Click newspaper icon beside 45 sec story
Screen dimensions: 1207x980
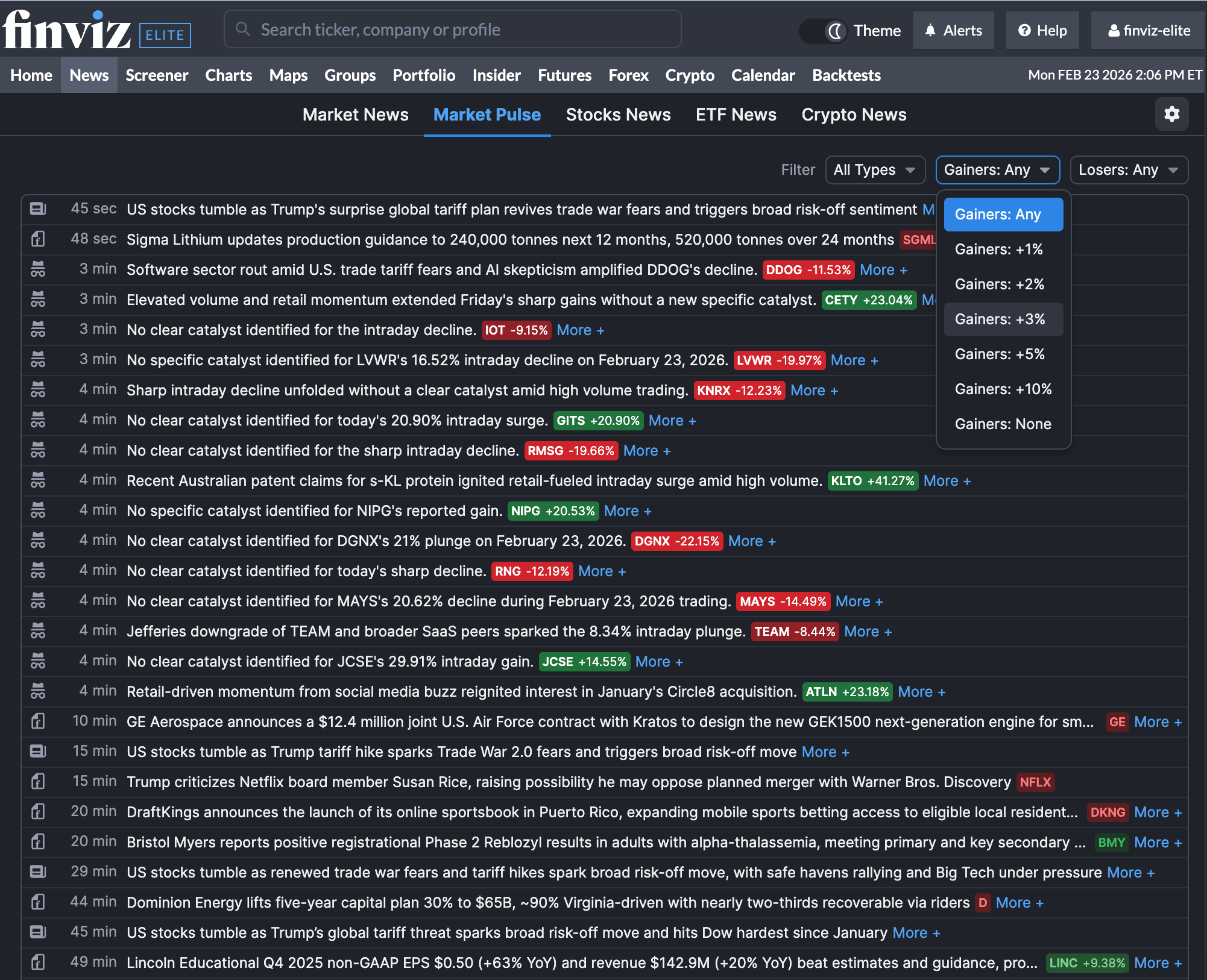click(38, 209)
